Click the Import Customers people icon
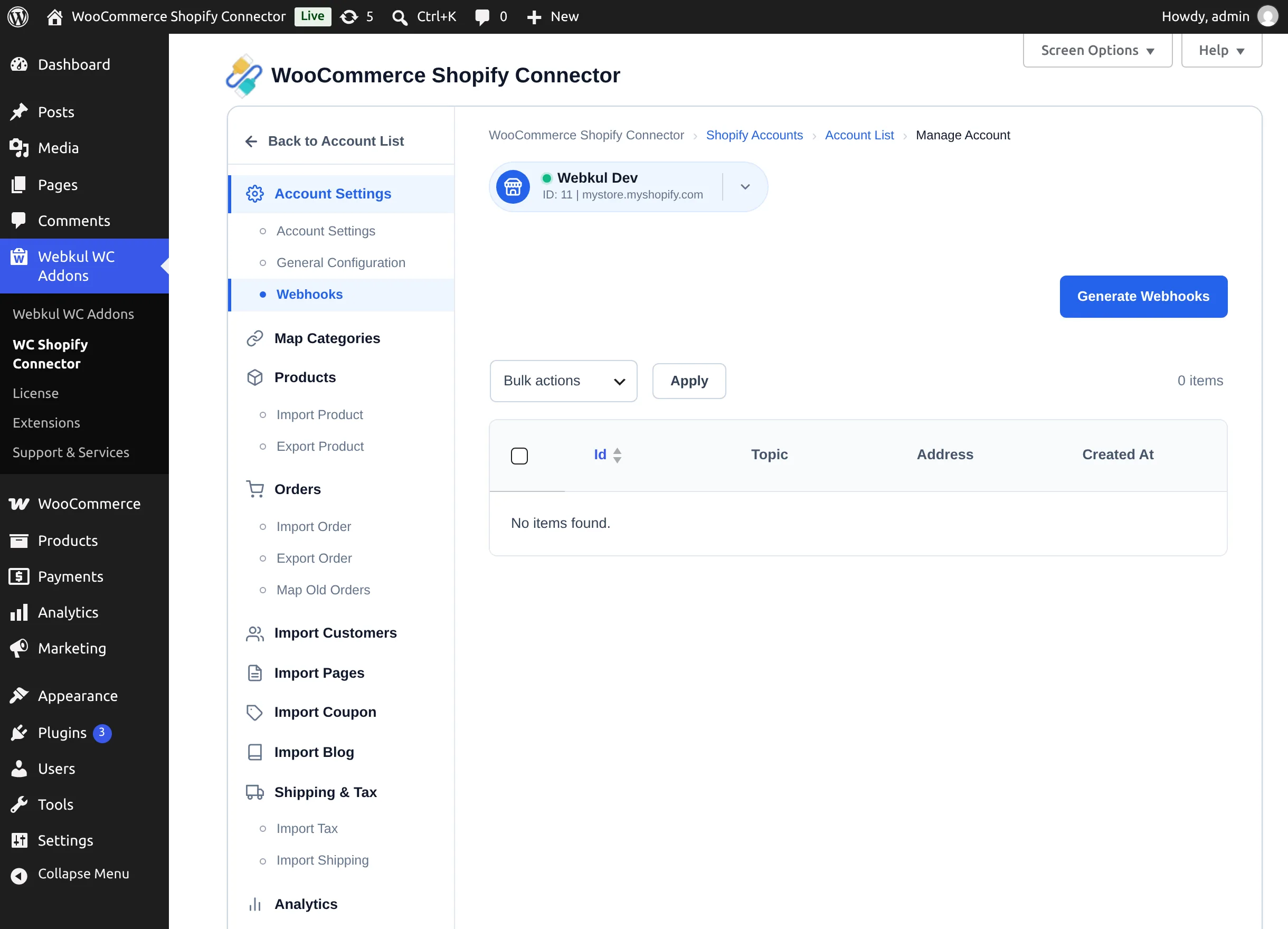 (255, 634)
